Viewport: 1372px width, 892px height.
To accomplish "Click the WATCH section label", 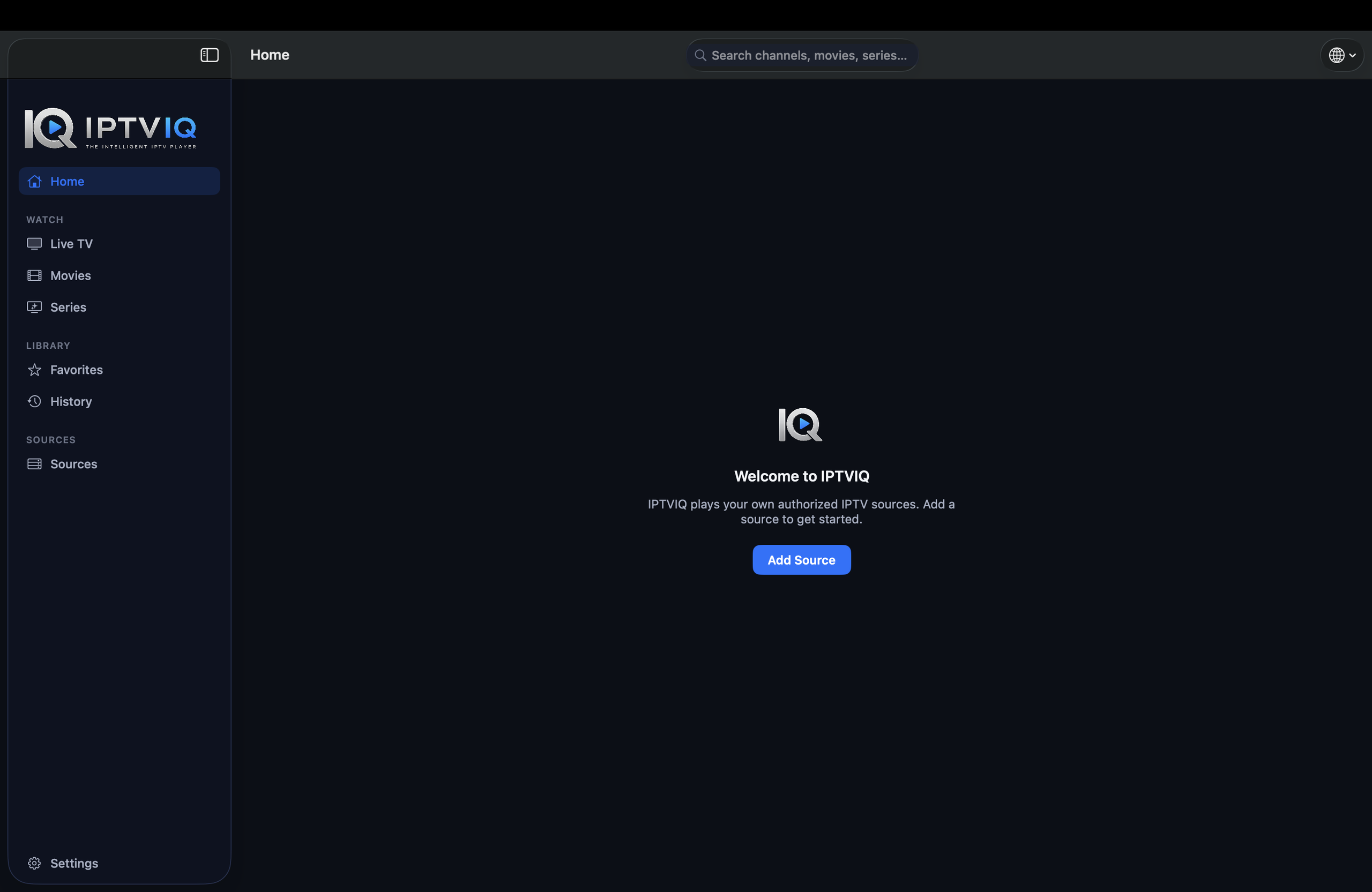I will pyautogui.click(x=44, y=220).
